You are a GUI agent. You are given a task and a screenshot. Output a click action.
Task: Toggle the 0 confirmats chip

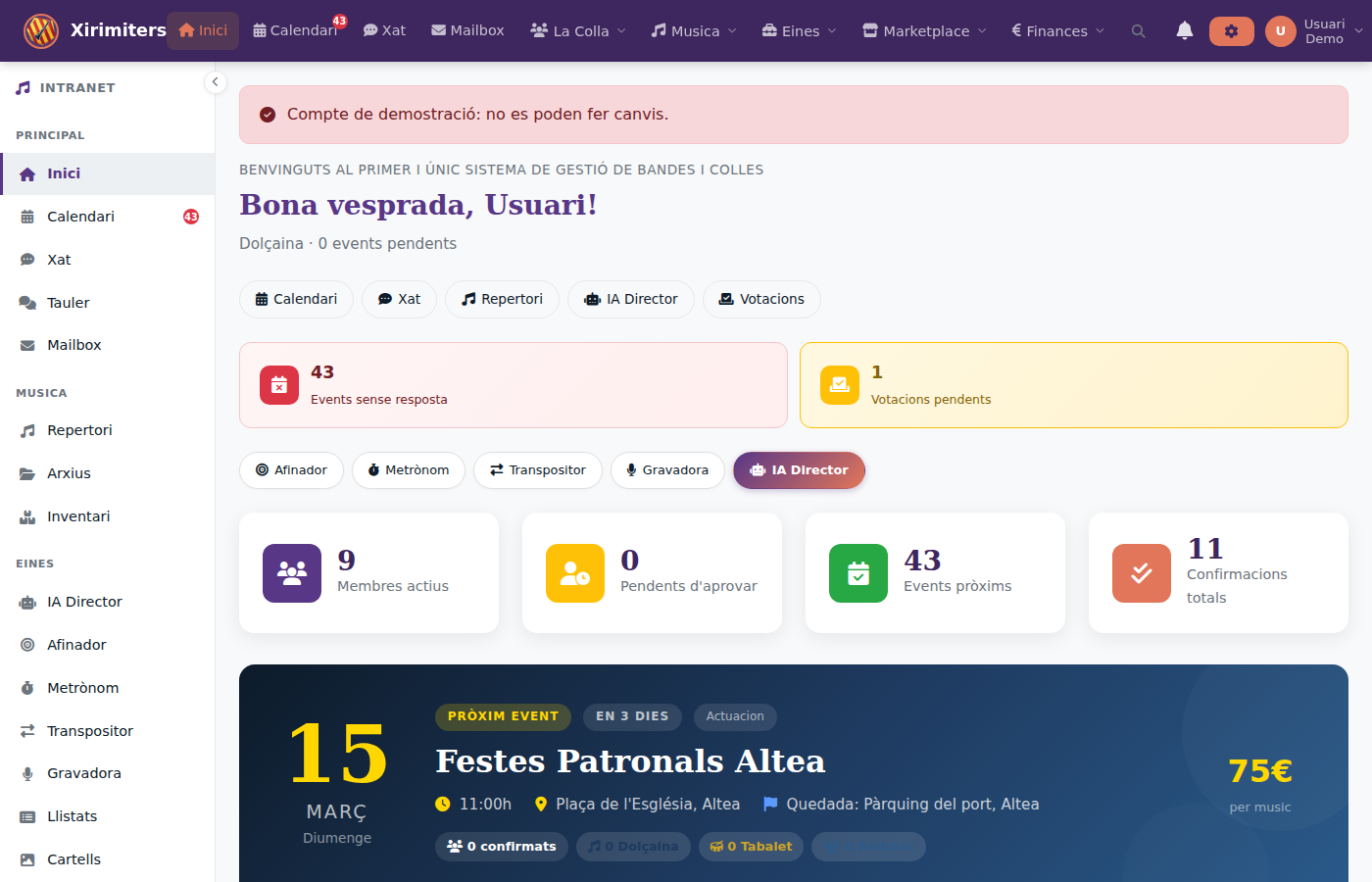click(502, 847)
